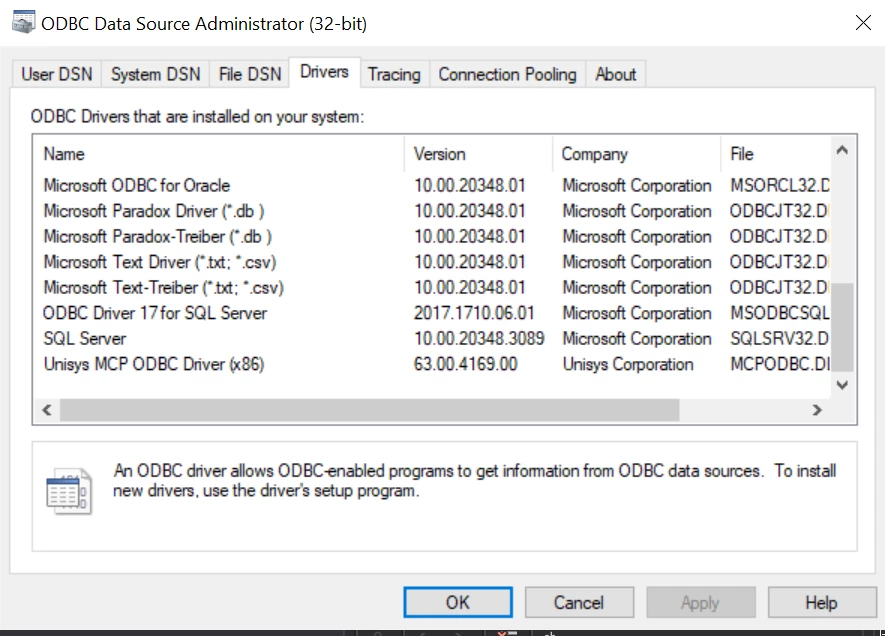Click version 63.00.4169.00 cell
This screenshot has height=636, width=885.
click(465, 364)
